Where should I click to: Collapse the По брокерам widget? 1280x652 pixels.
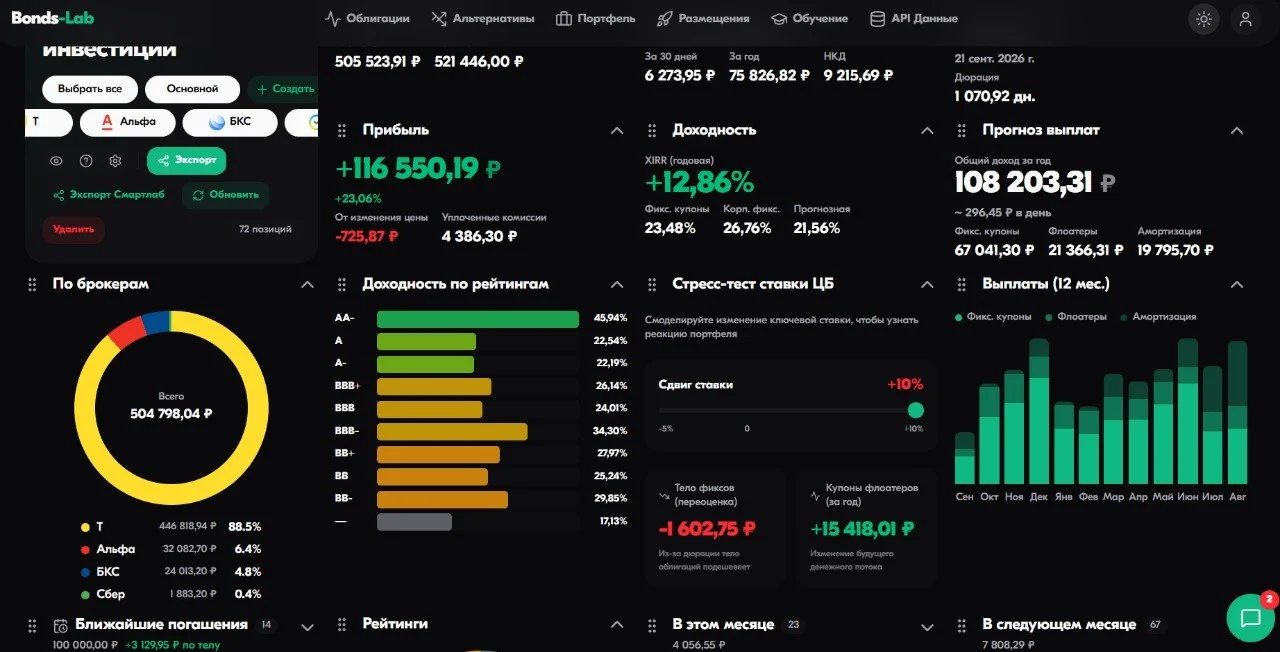click(x=307, y=285)
